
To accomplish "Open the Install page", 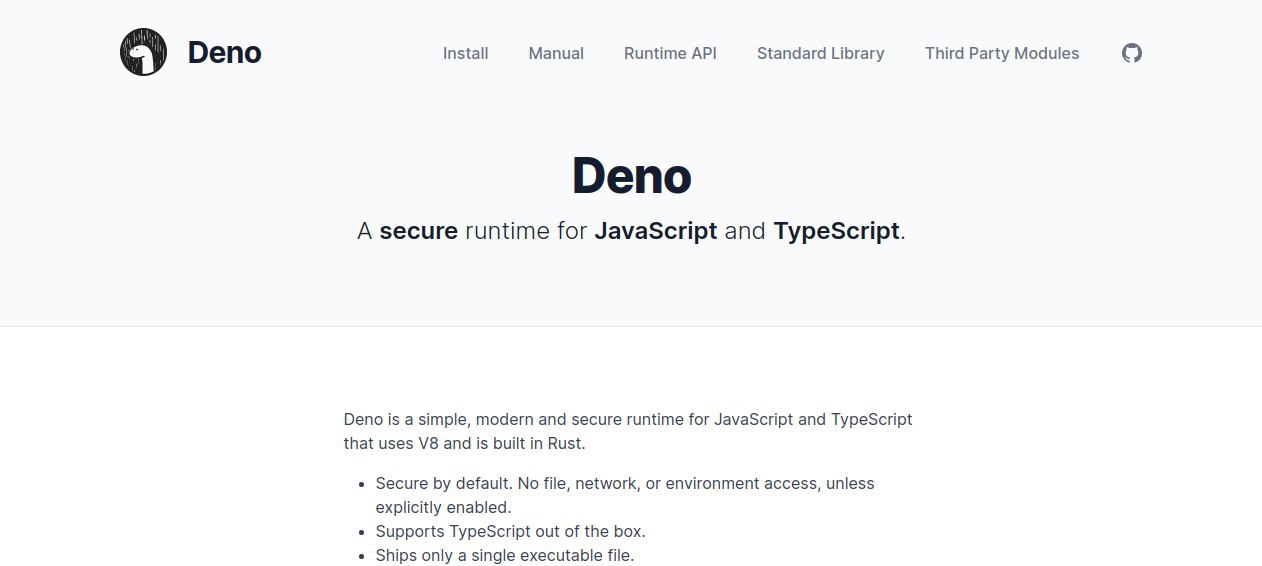I will tap(466, 53).
